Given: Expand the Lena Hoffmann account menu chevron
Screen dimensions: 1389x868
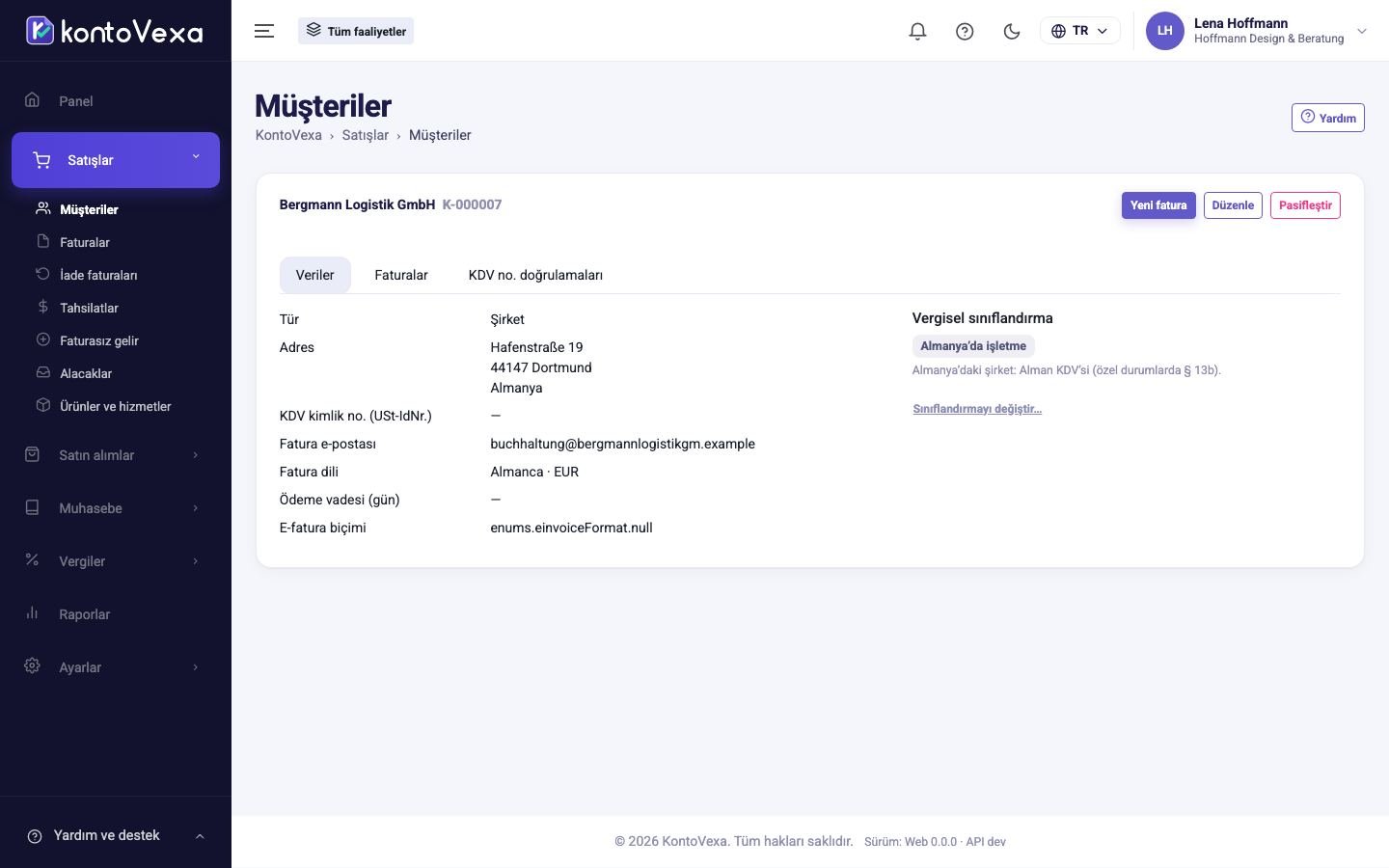Looking at the screenshot, I should point(1362,31).
